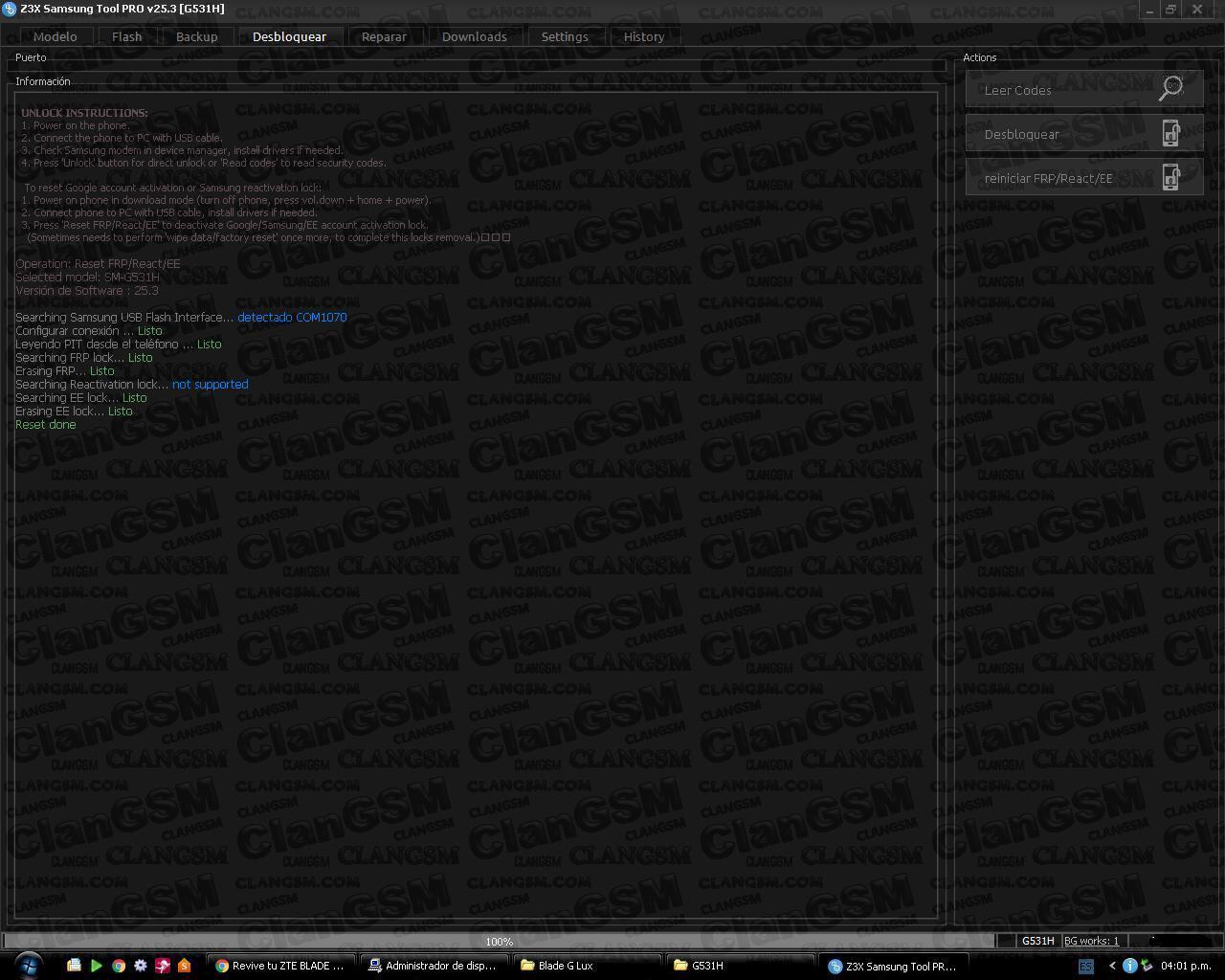Switch to the Reparar tab
This screenshot has height=980, width=1225.
384,36
